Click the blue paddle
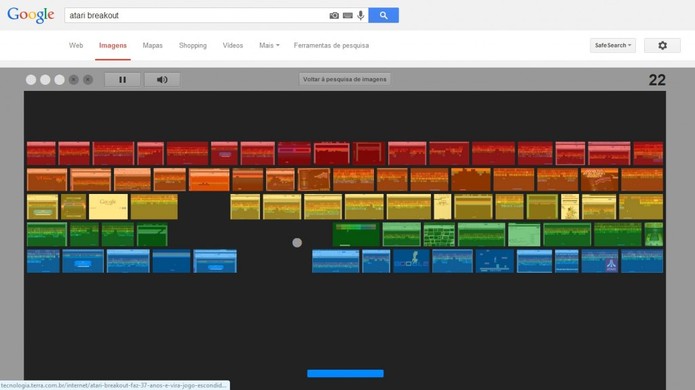Image resolution: width=695 pixels, height=390 pixels. pyautogui.click(x=345, y=374)
